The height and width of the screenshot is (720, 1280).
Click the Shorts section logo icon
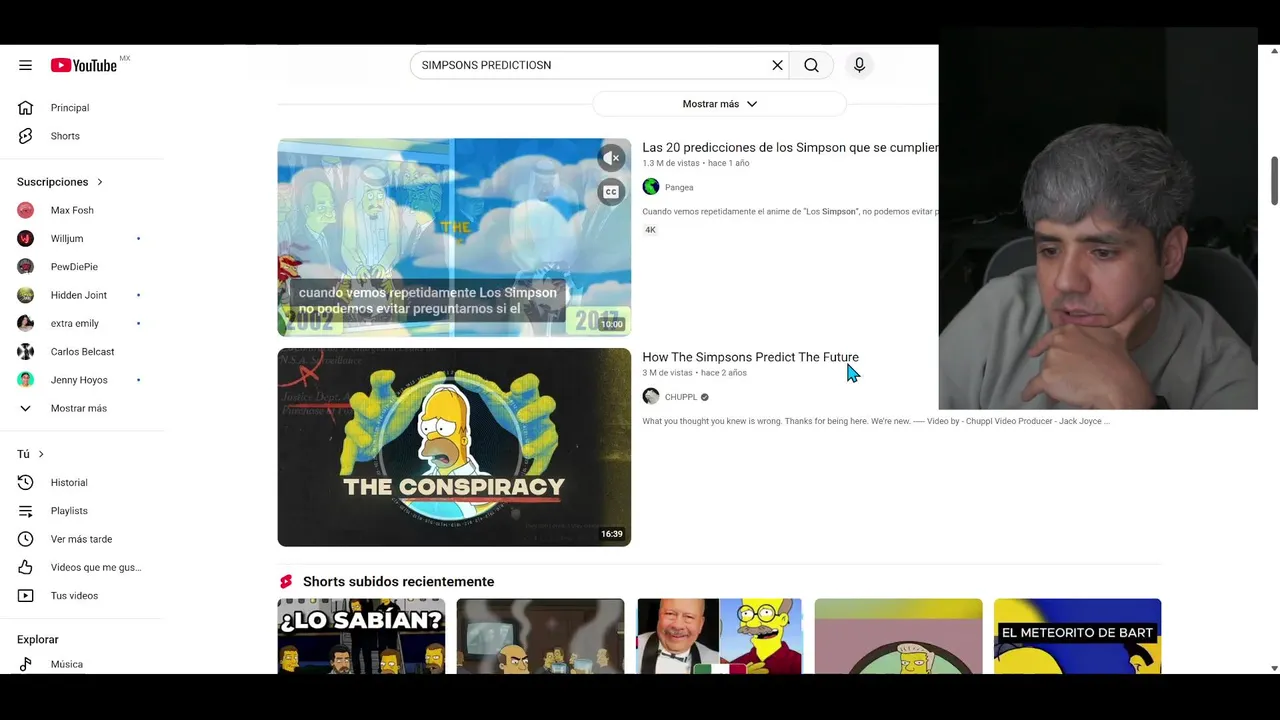tap(286, 582)
